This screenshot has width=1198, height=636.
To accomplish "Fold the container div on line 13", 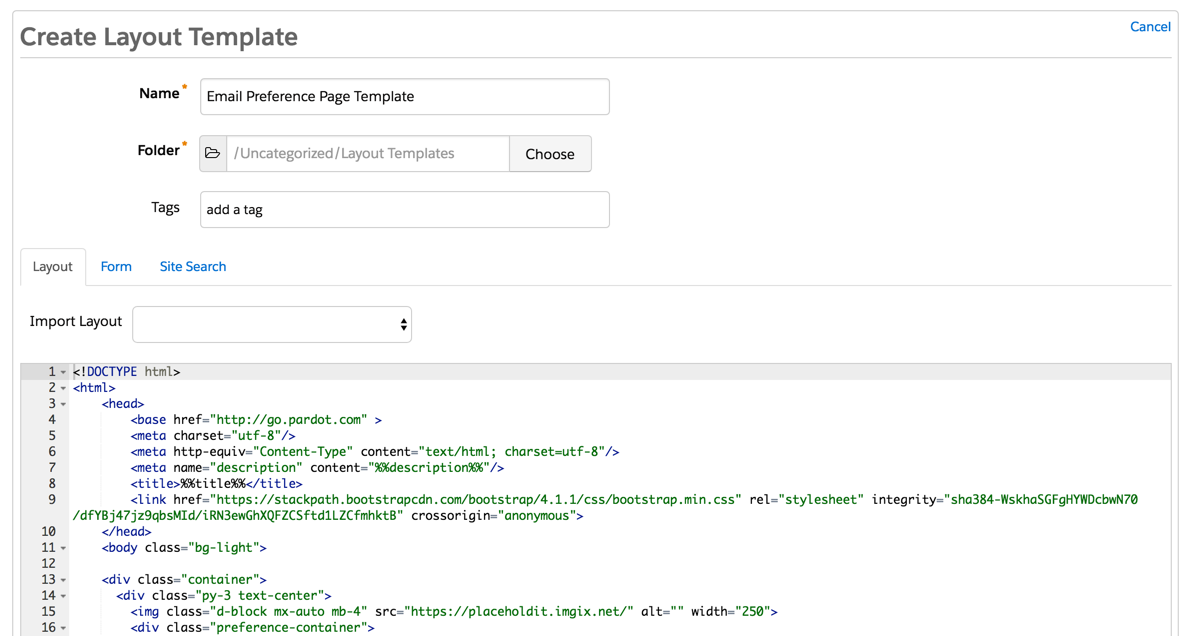I will 63,580.
